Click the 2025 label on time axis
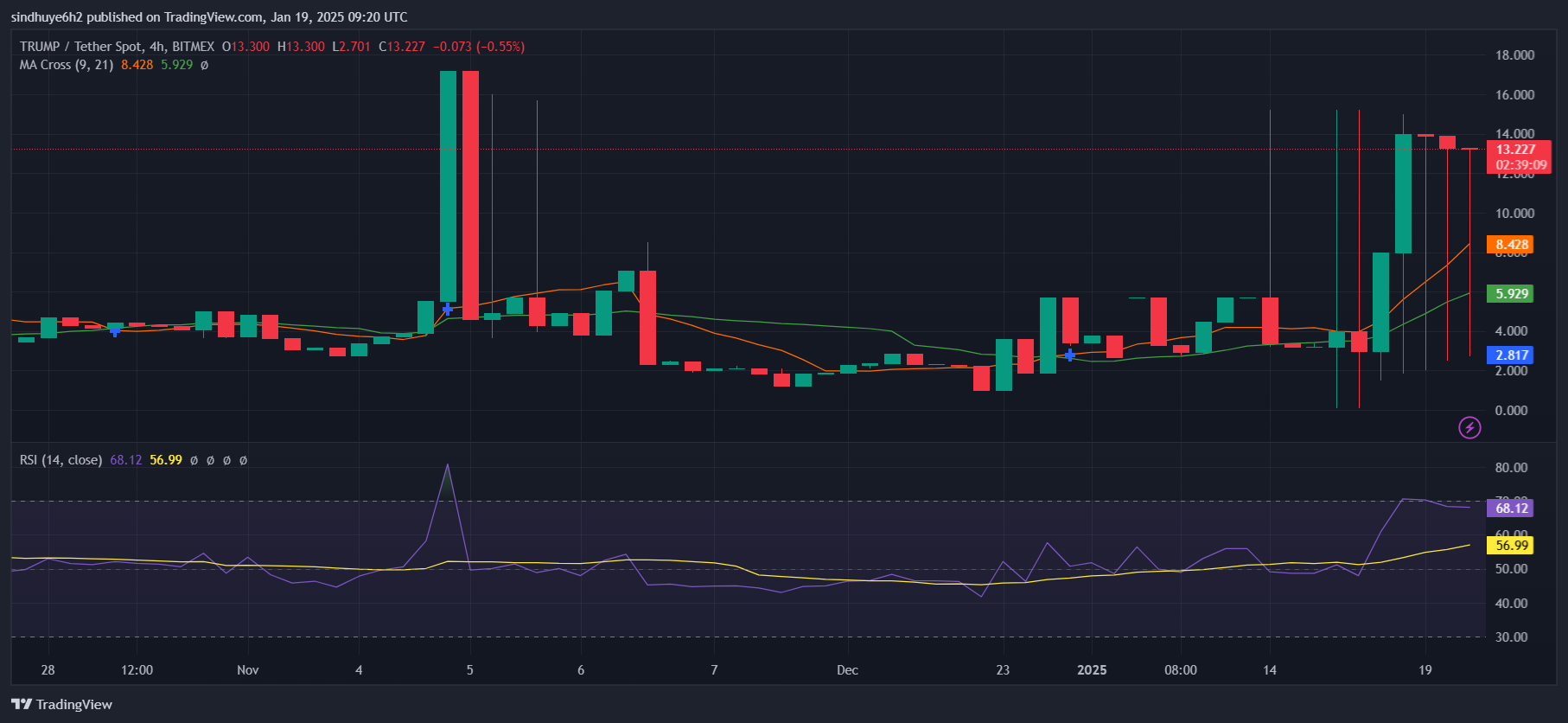 pyautogui.click(x=1092, y=670)
